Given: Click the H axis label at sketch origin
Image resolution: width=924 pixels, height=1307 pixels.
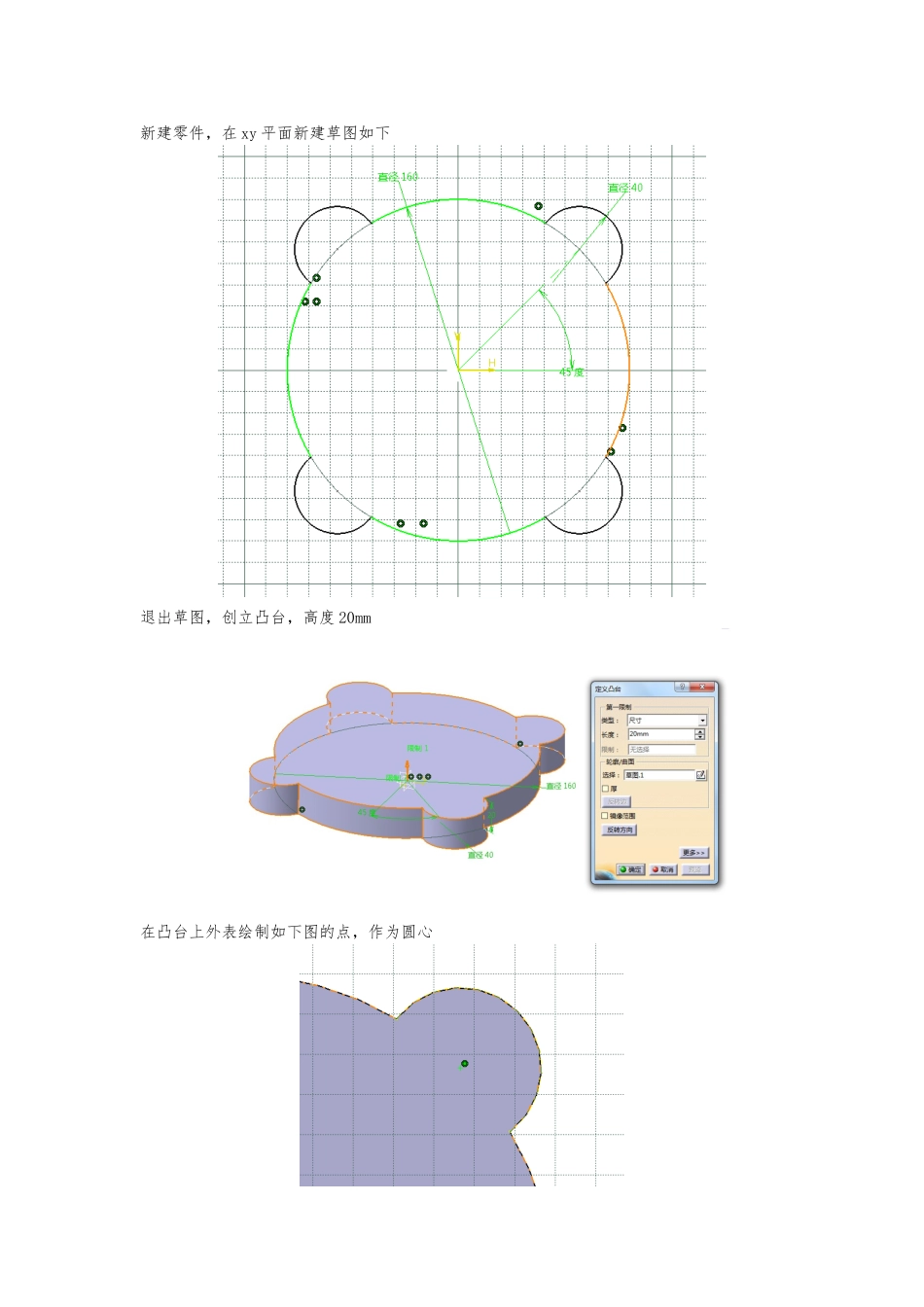Looking at the screenshot, I should (x=492, y=363).
